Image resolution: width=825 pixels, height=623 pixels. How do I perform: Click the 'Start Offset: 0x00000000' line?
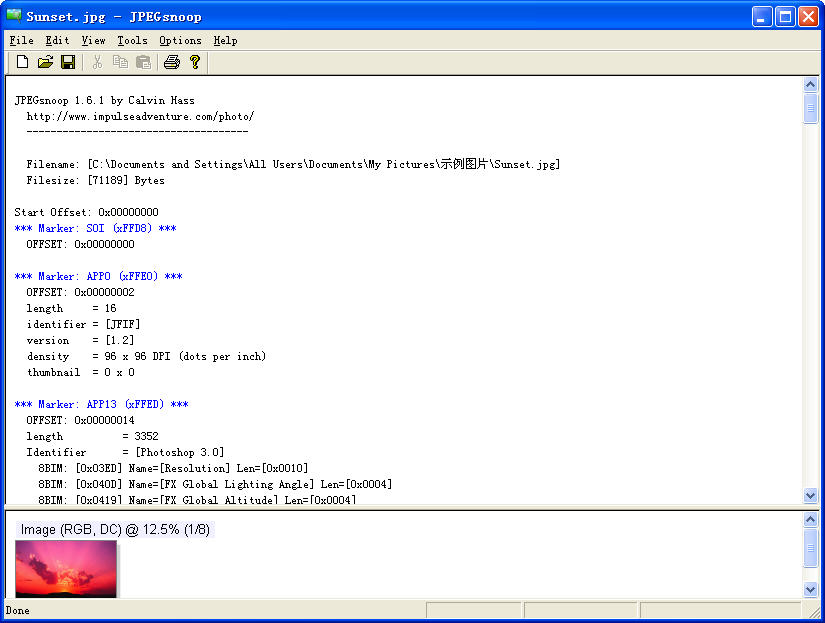[x=86, y=212]
